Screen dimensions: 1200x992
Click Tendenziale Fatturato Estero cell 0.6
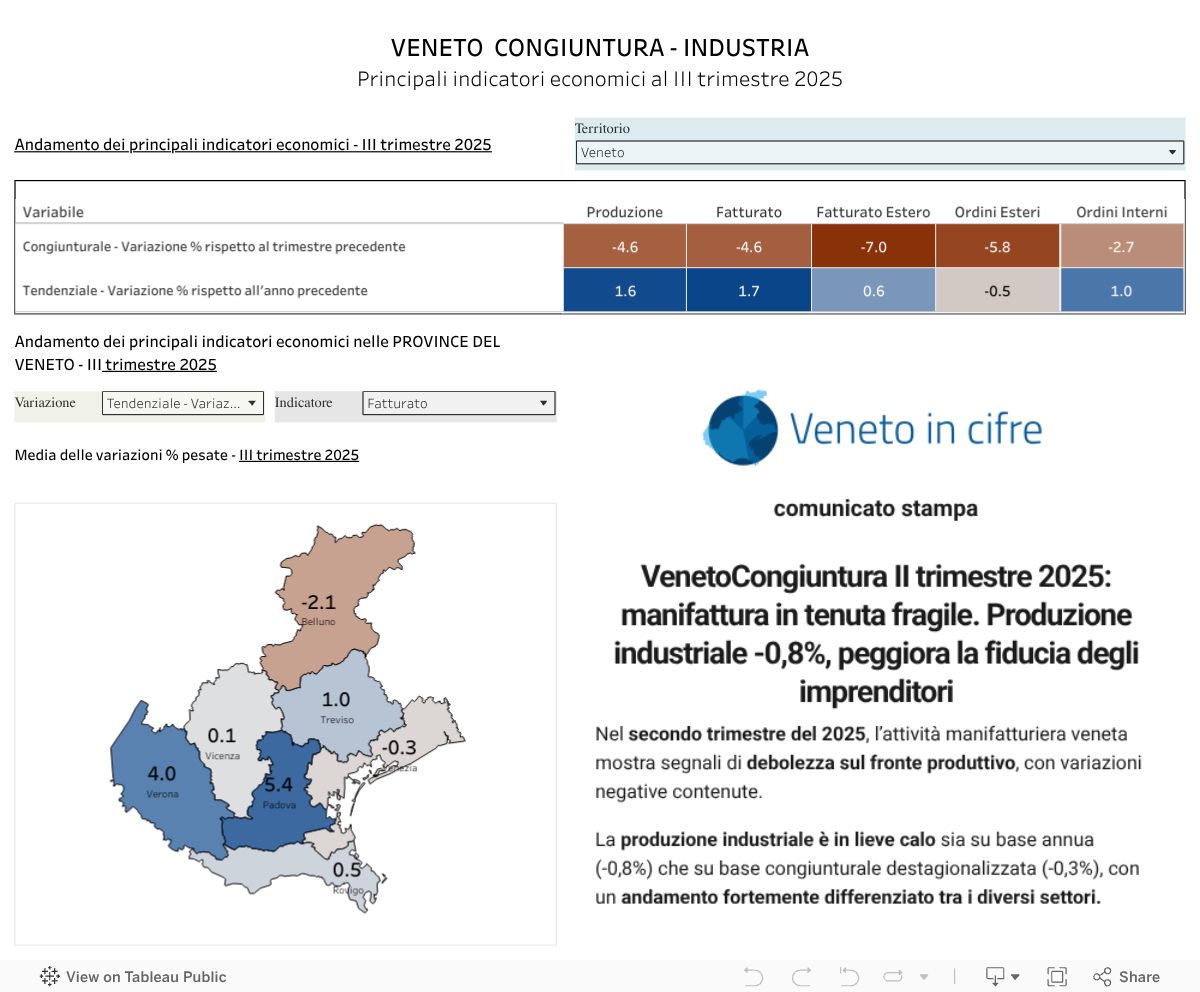click(873, 290)
